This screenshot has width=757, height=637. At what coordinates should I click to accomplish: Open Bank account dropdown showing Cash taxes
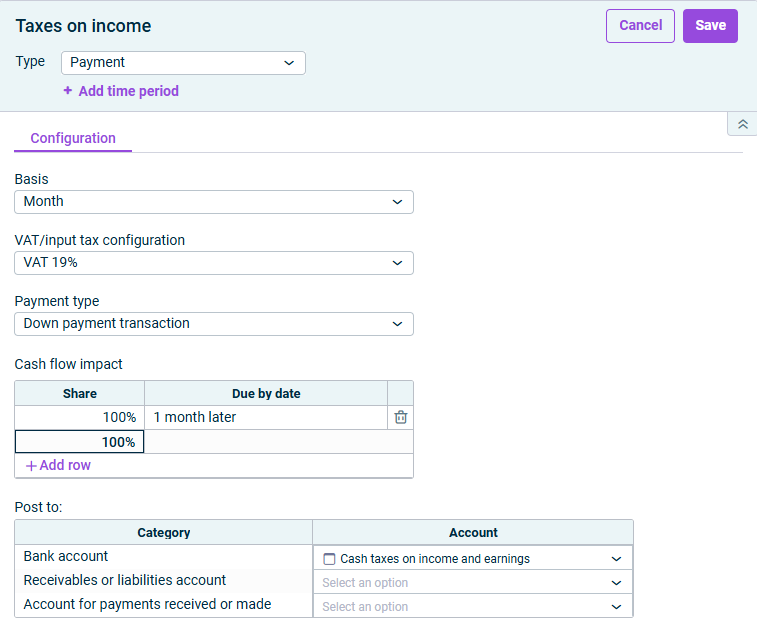473,559
